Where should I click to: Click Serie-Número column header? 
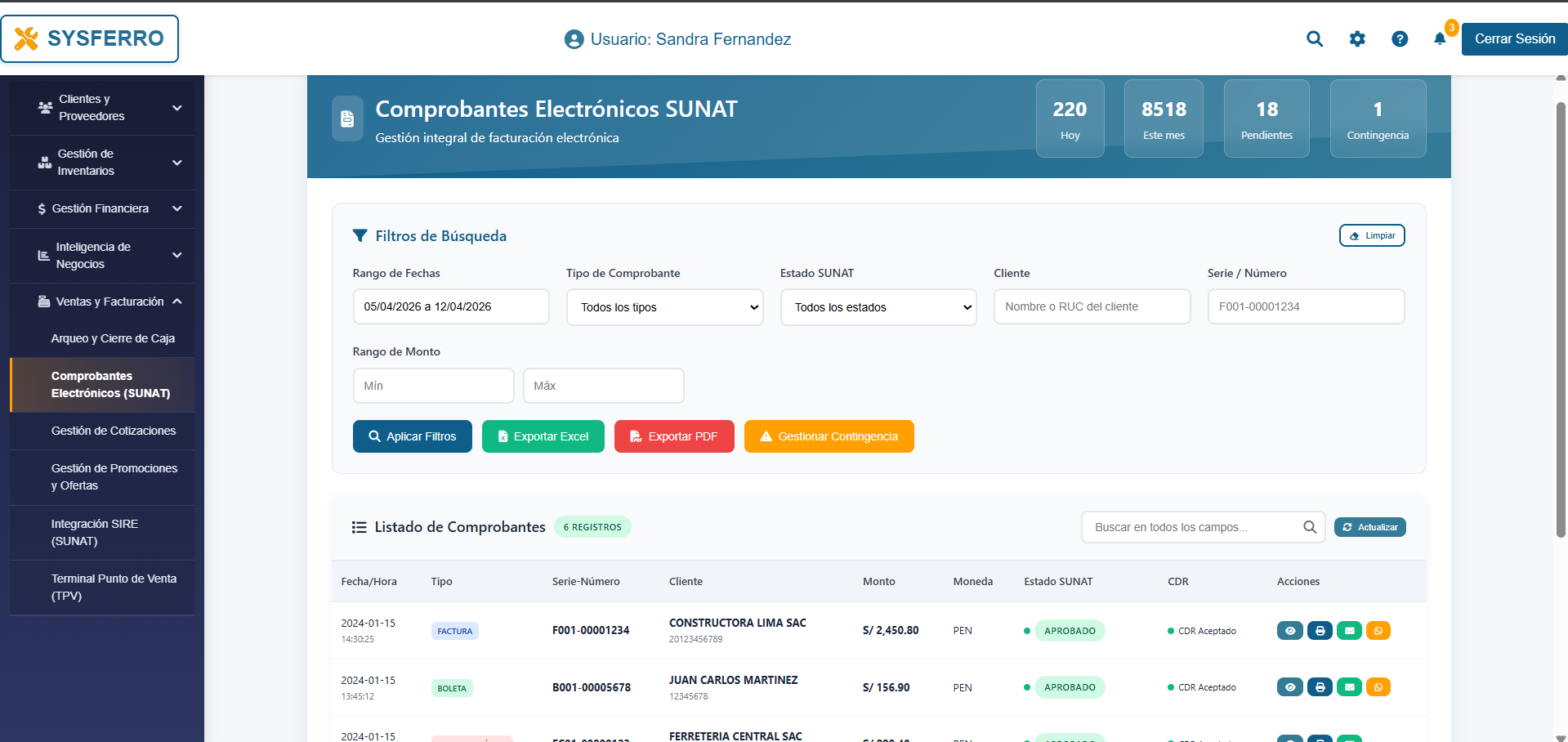coord(586,582)
